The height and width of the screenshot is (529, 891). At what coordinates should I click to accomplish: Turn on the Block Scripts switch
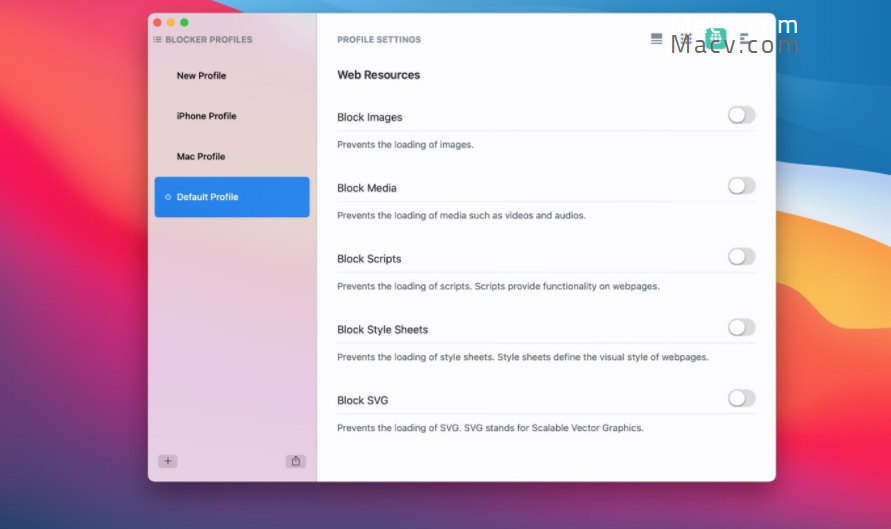pyautogui.click(x=742, y=257)
